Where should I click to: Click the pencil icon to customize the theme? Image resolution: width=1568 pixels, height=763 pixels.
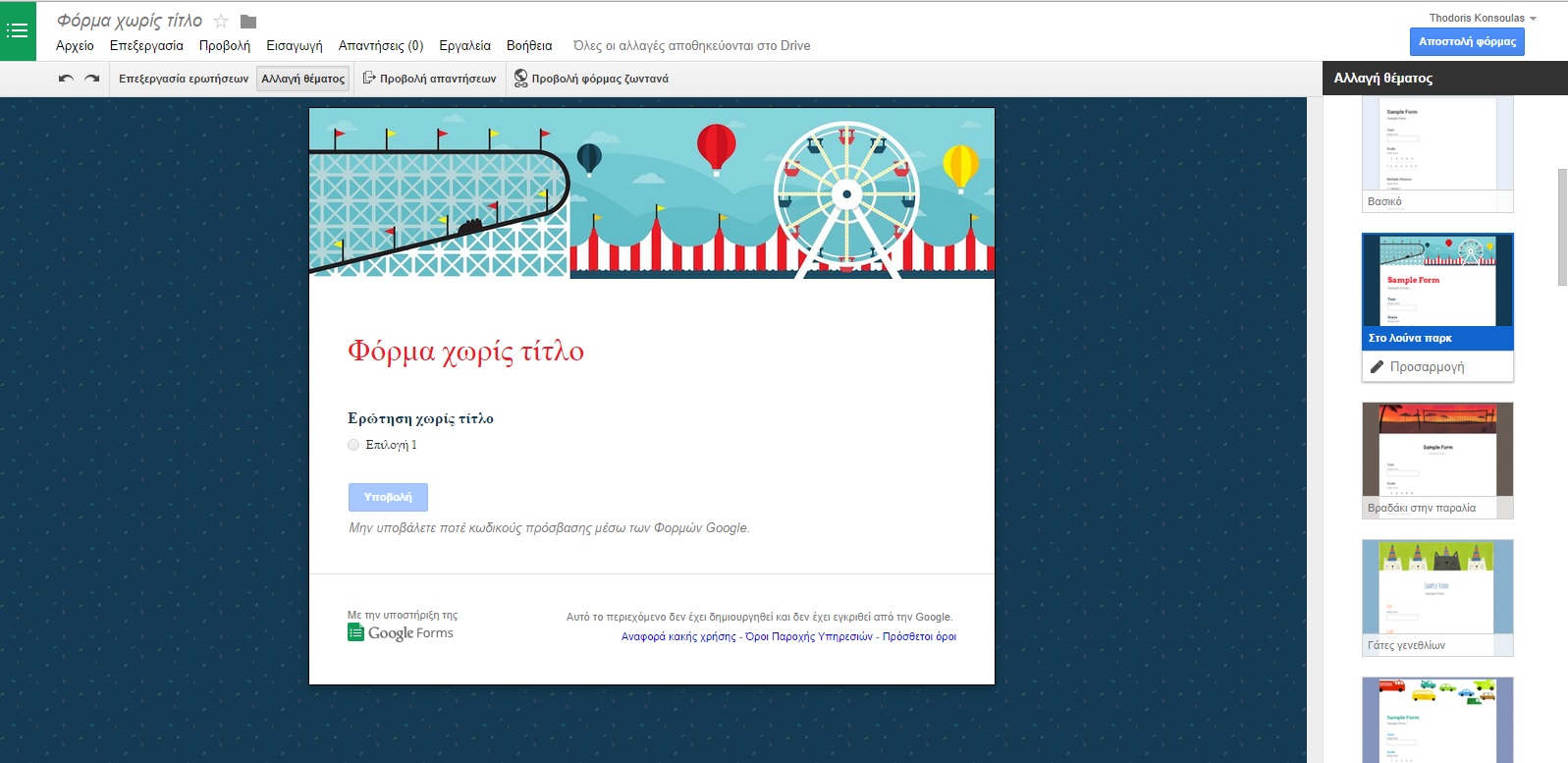point(1378,367)
